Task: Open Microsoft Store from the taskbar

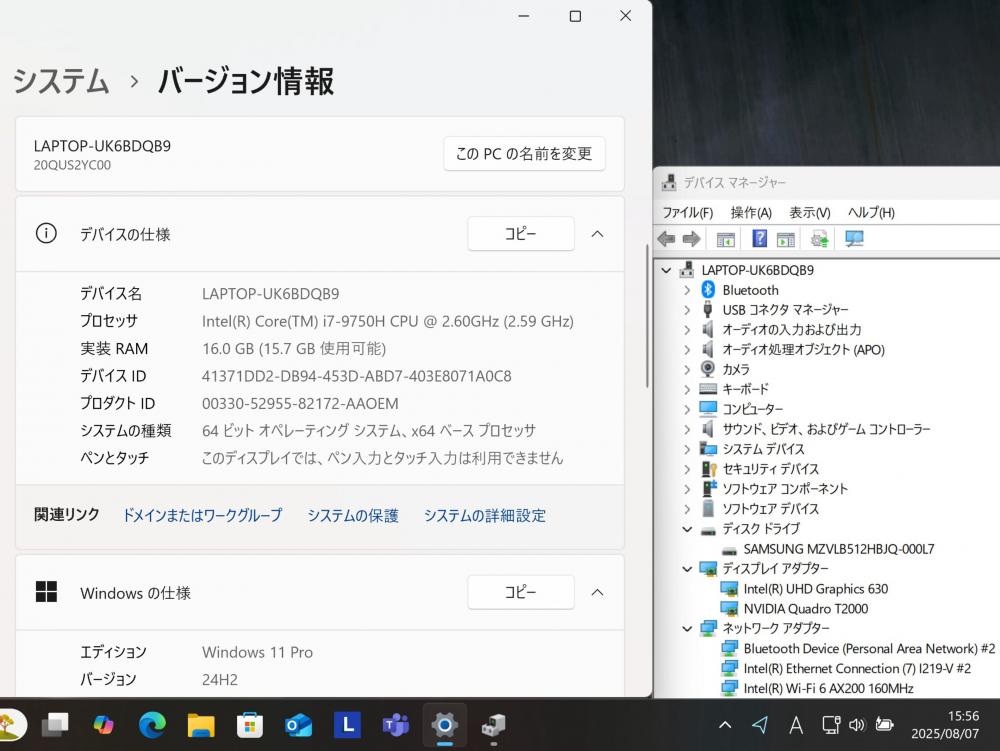Action: 249,725
